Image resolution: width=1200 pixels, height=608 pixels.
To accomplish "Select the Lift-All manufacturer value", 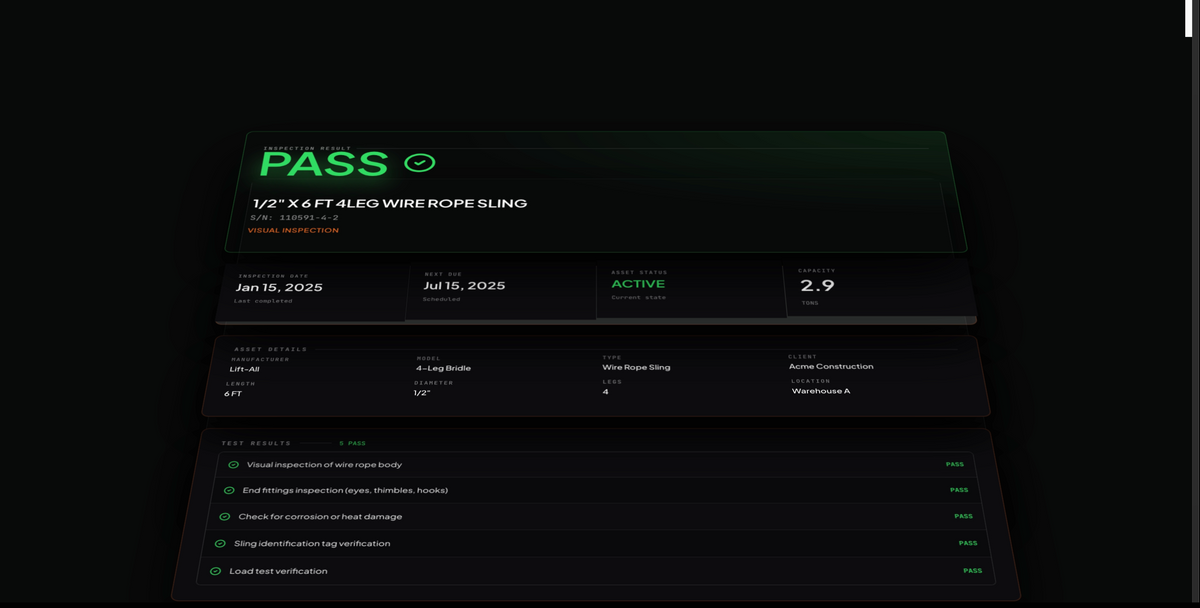I will click(245, 369).
